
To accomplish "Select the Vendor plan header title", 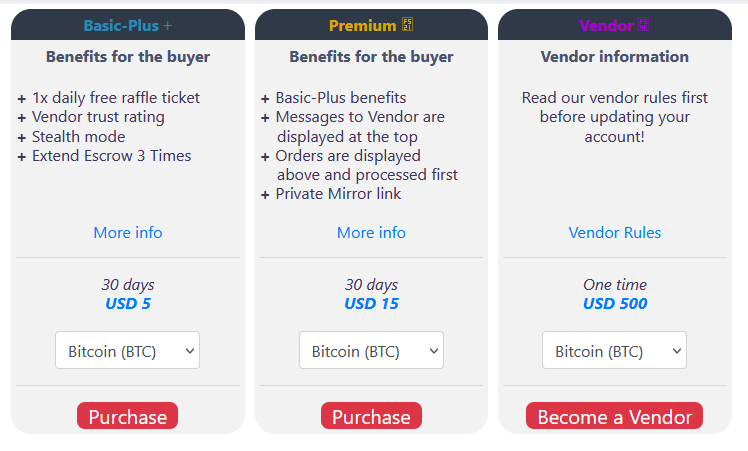I will tap(606, 26).
